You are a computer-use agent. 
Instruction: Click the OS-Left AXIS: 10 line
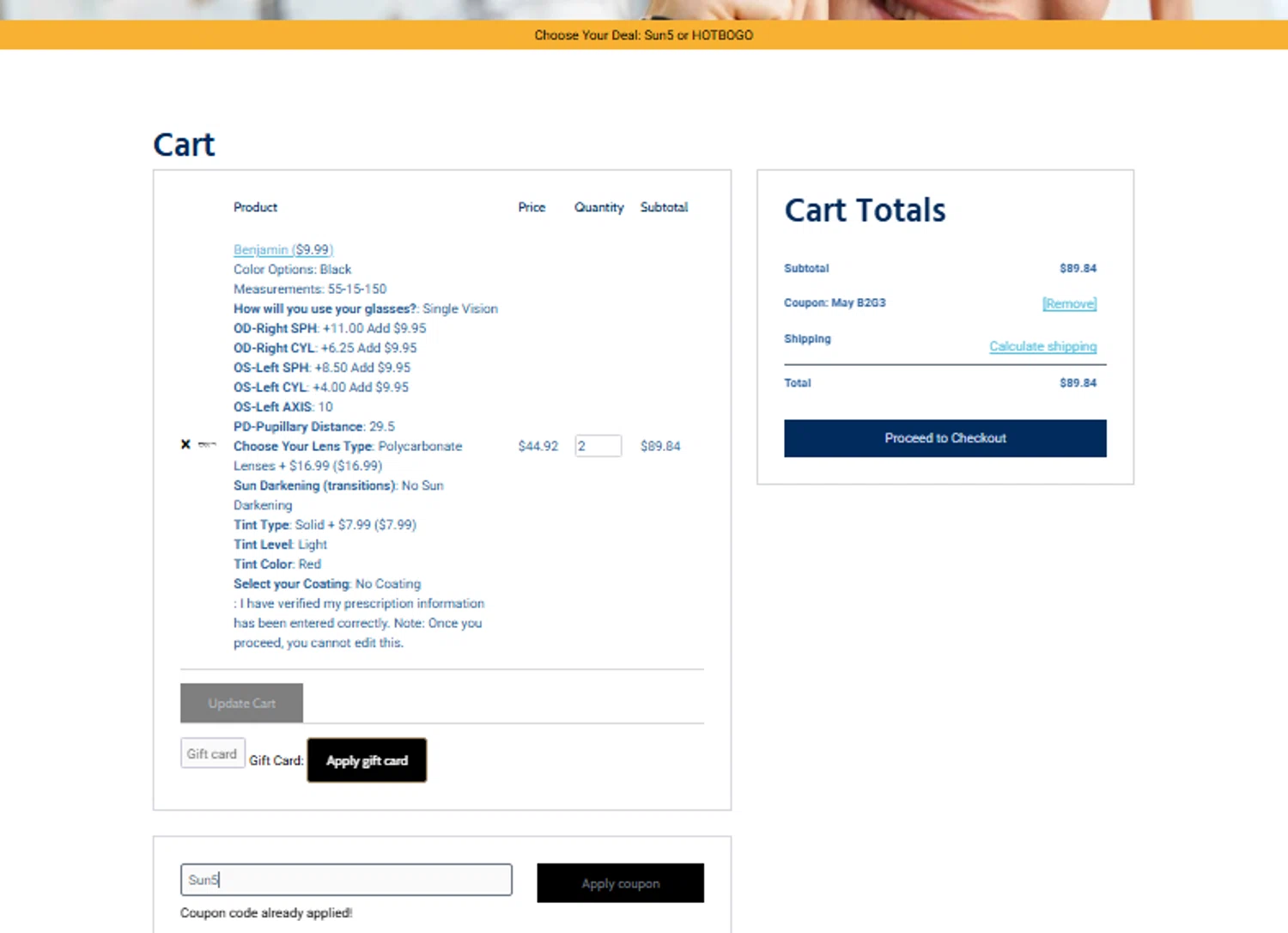(283, 407)
